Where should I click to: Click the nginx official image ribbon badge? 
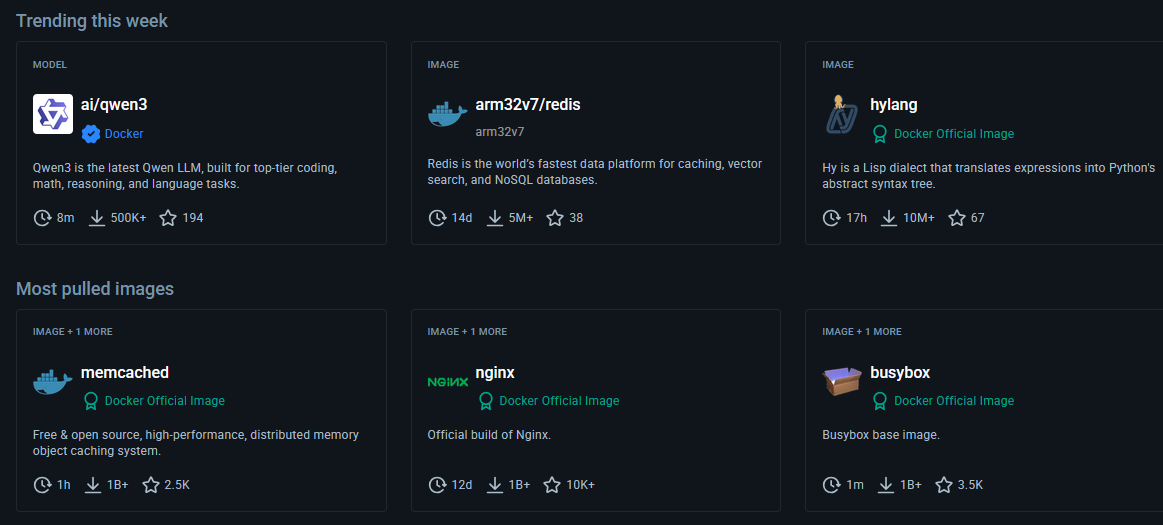[x=485, y=400]
